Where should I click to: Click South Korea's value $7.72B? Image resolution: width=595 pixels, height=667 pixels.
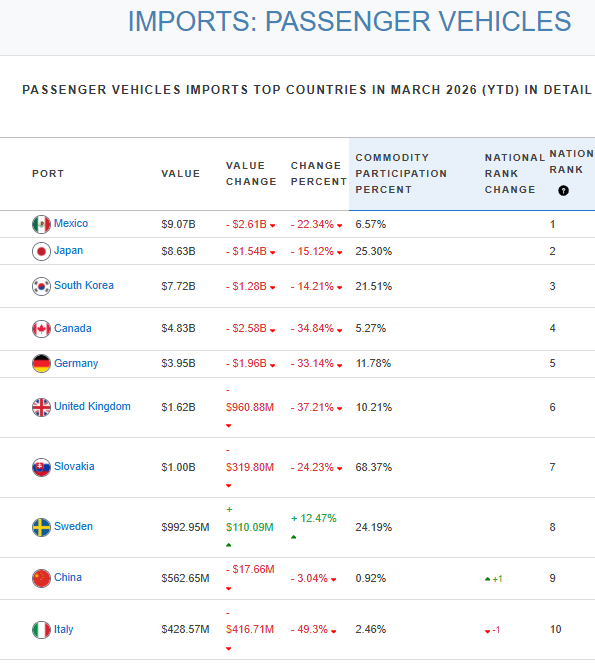(x=178, y=286)
